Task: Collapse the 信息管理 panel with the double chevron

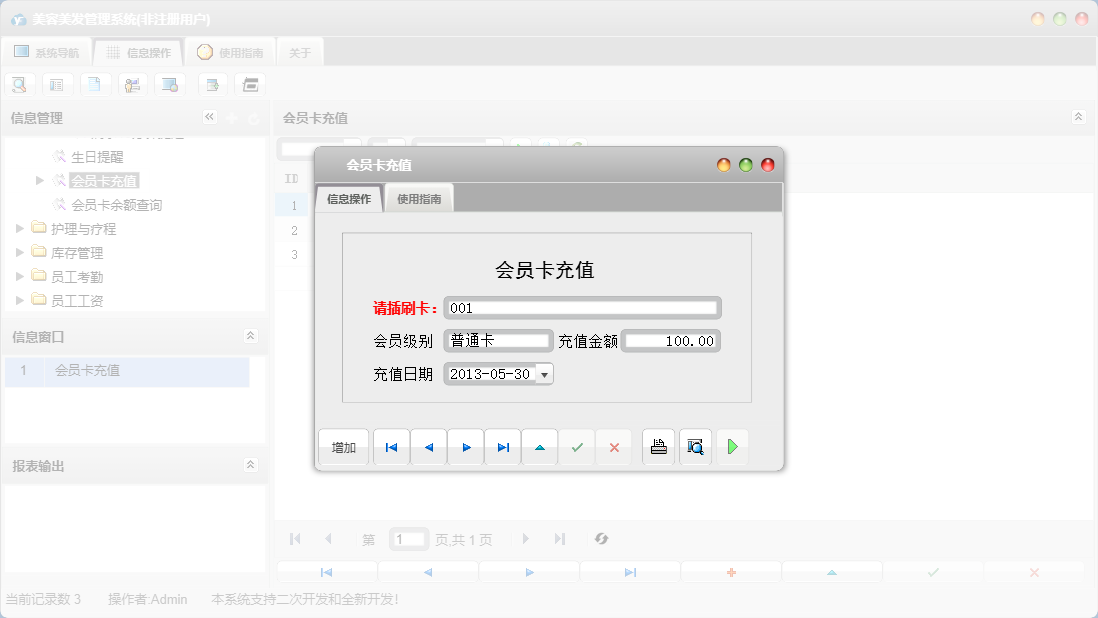Action: tap(210, 117)
